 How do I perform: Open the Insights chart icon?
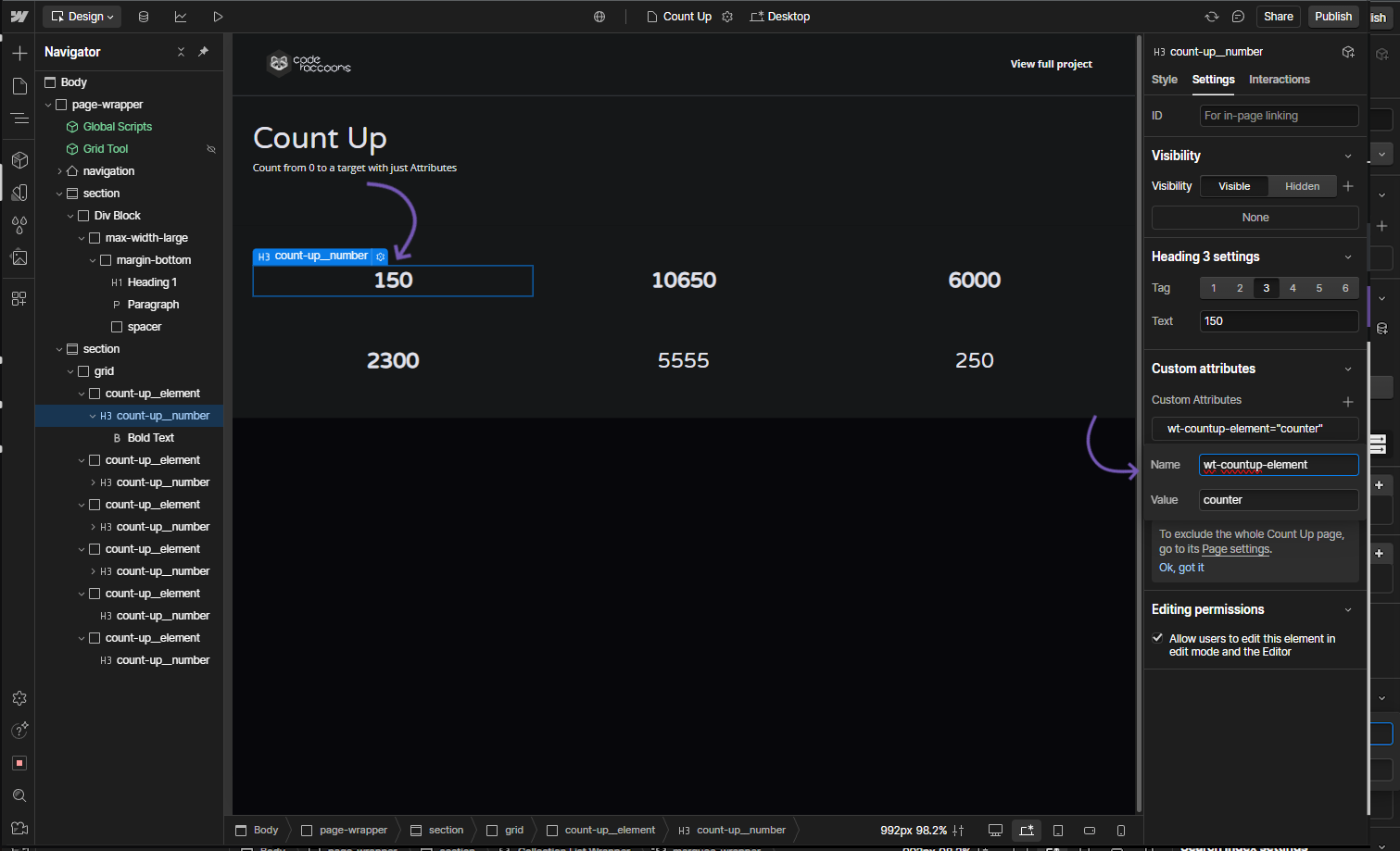point(181,17)
